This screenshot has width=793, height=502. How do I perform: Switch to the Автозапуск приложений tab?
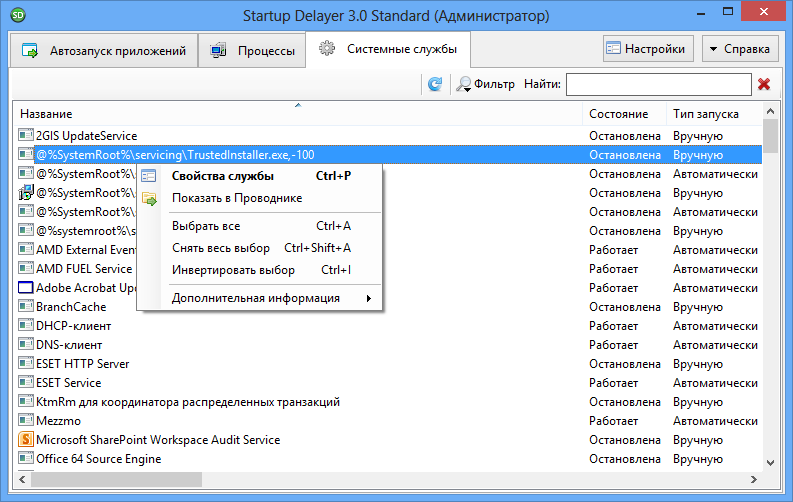104,50
